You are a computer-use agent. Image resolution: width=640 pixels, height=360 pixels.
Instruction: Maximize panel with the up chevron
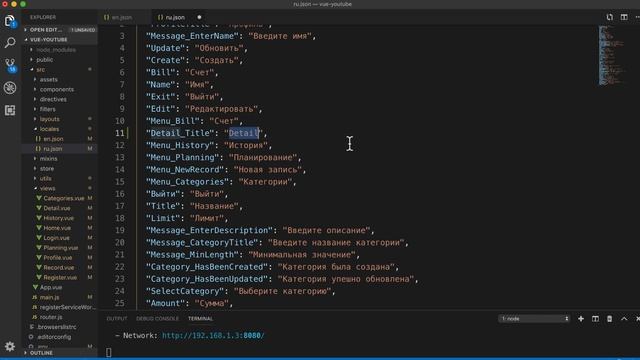pos(624,319)
